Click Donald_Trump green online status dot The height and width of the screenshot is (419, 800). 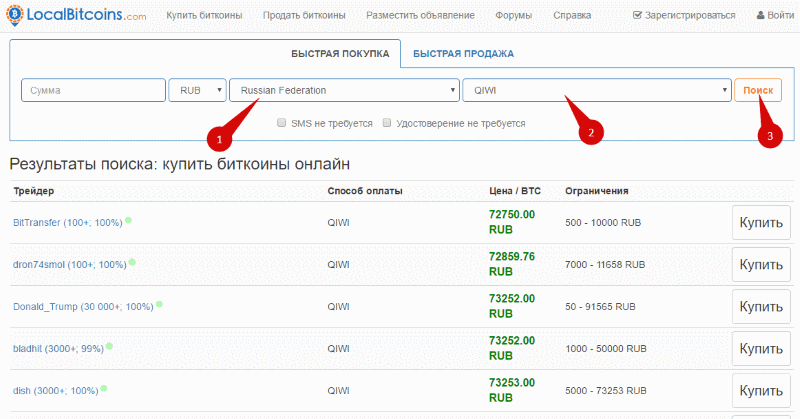click(159, 304)
